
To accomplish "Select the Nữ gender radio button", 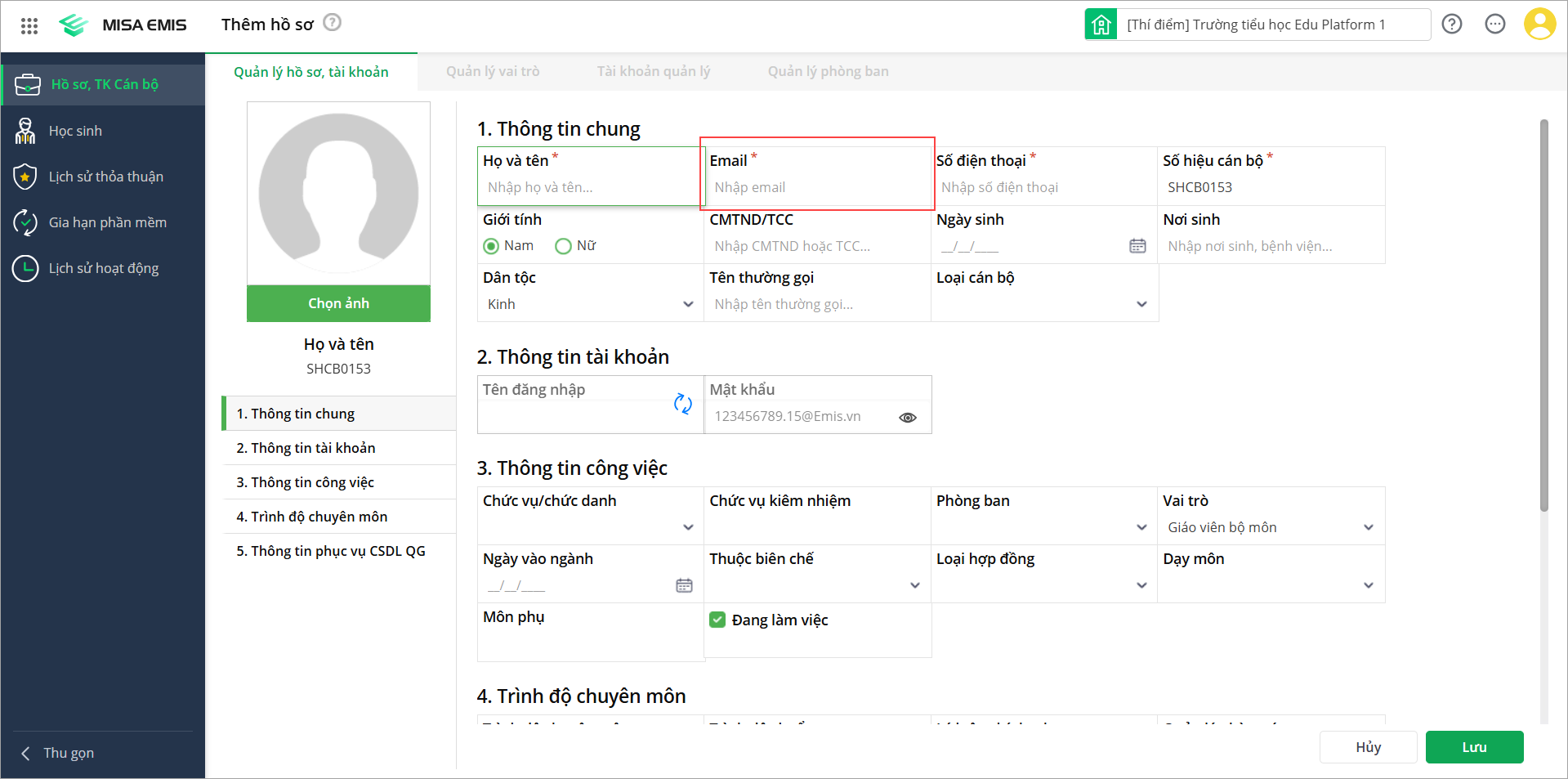I will (x=563, y=246).
